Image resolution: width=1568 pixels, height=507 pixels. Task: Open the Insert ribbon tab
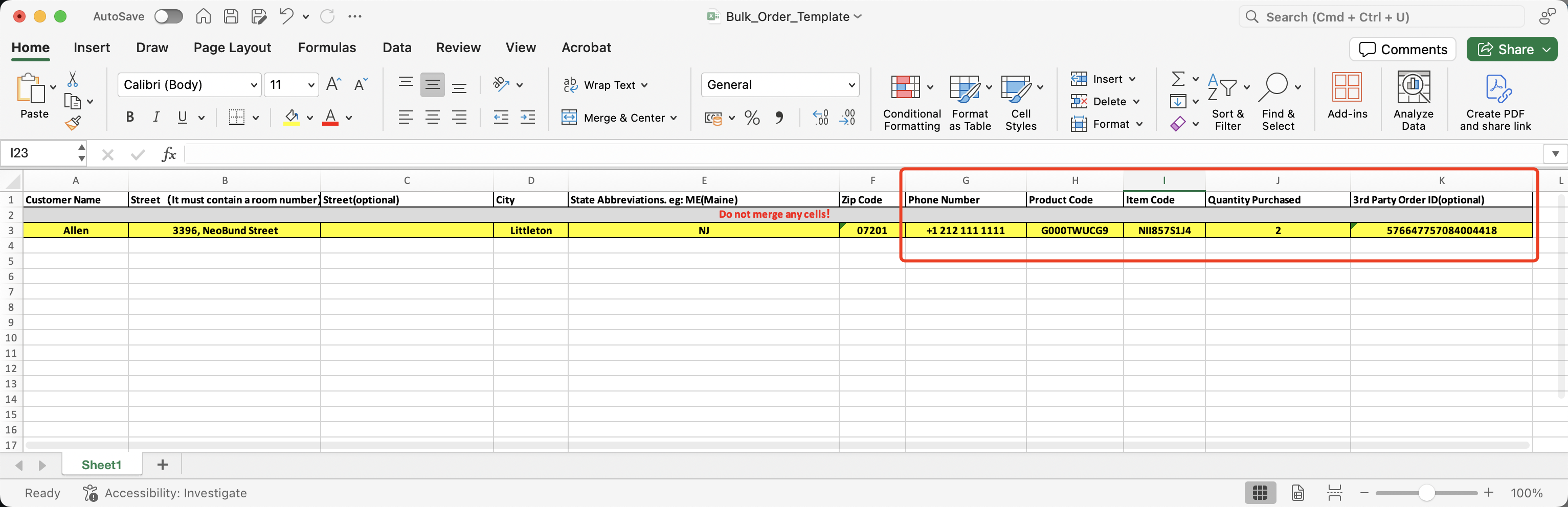[92, 48]
